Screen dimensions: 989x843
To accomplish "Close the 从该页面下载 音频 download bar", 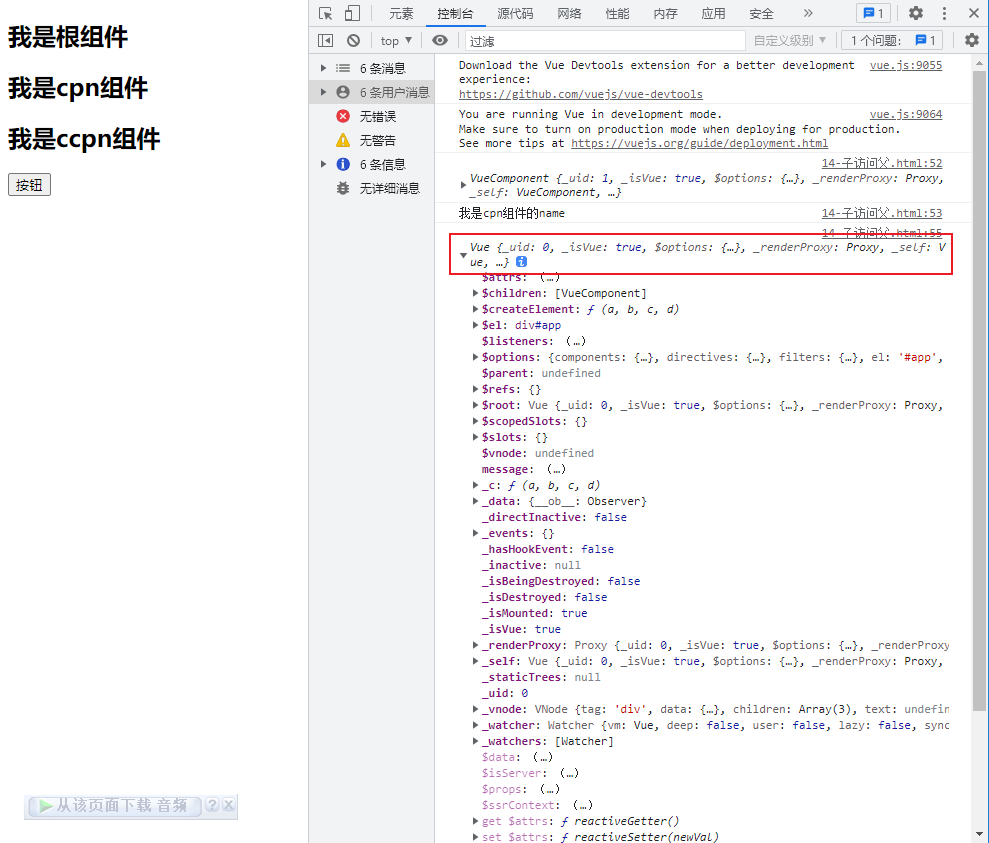I will 229,805.
